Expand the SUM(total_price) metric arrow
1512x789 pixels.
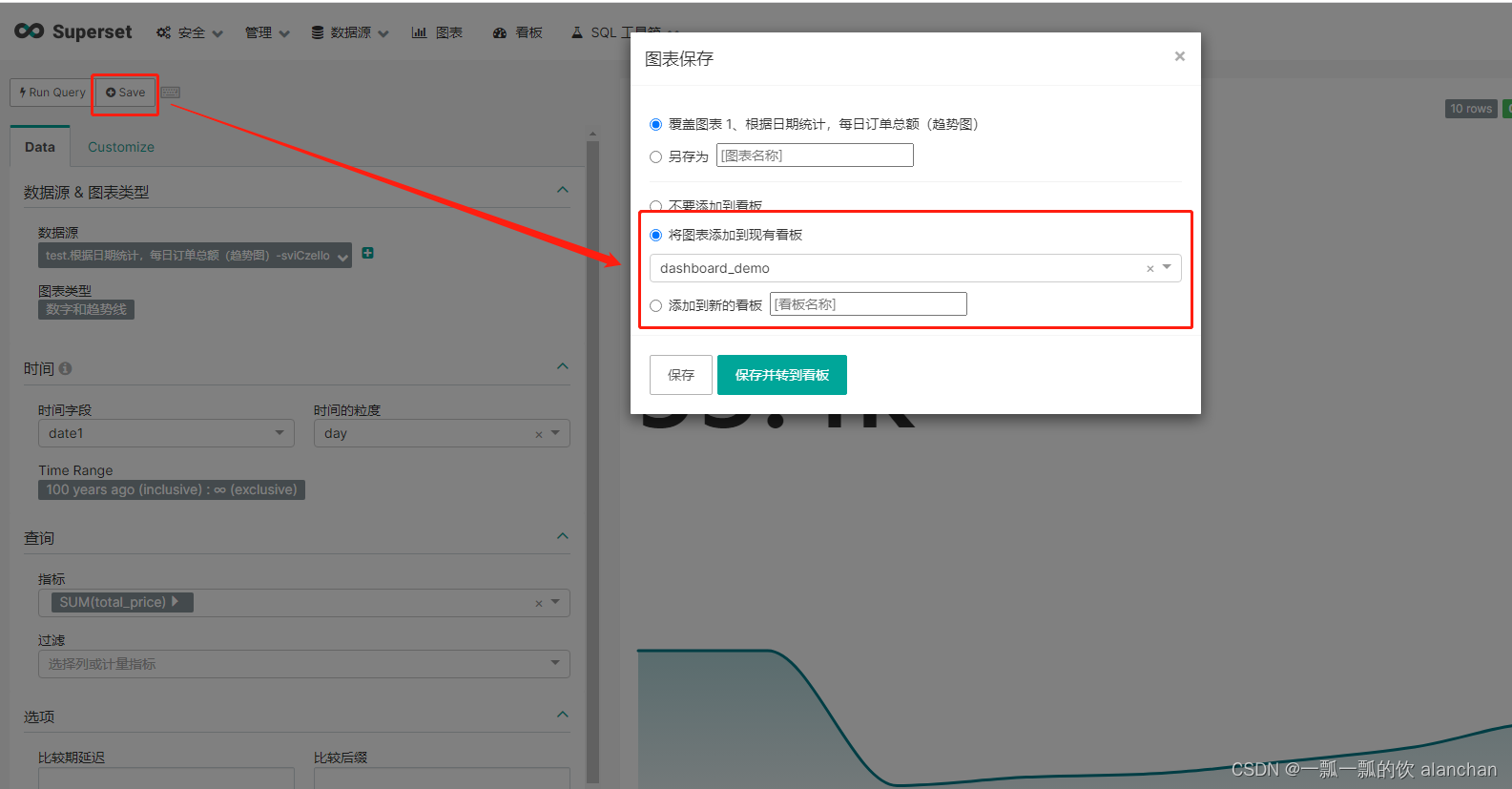(175, 602)
